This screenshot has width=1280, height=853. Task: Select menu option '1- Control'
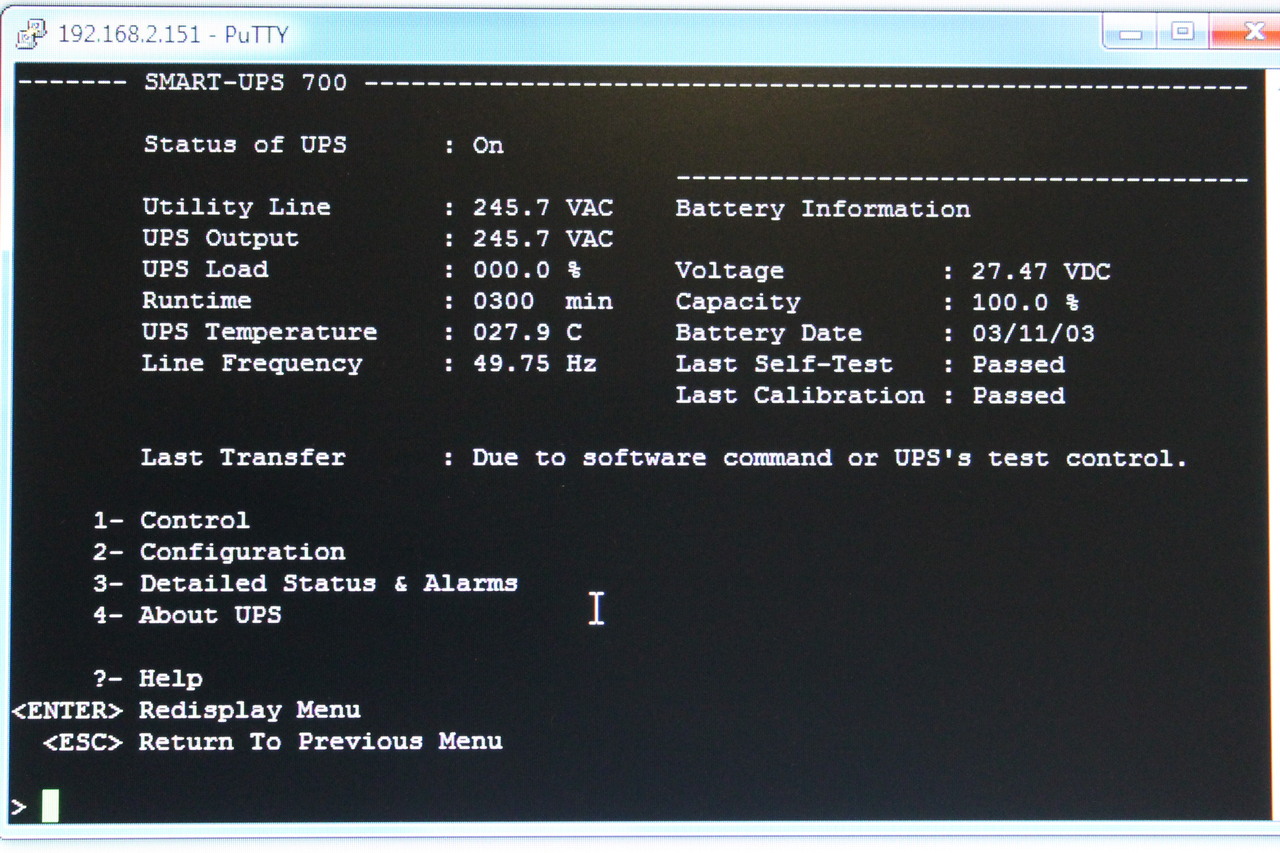[x=171, y=520]
